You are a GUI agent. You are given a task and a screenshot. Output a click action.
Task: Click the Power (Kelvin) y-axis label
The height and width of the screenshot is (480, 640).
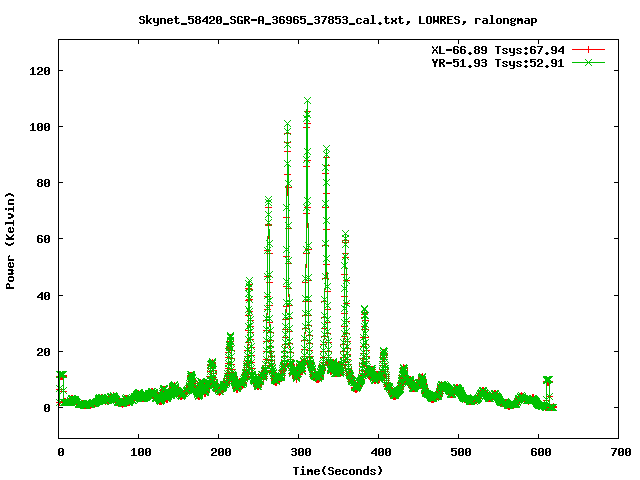(10, 241)
